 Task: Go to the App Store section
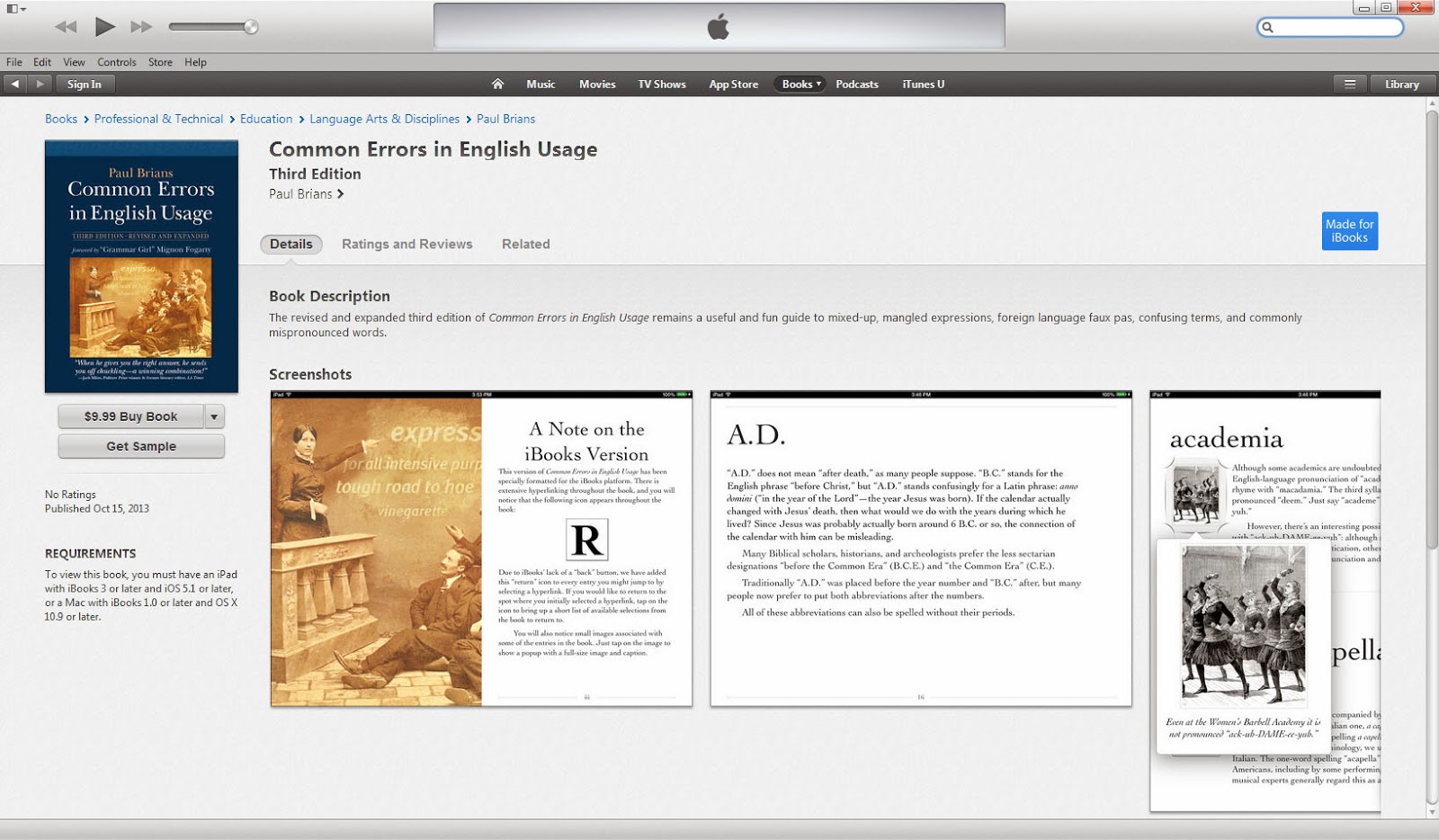click(734, 85)
